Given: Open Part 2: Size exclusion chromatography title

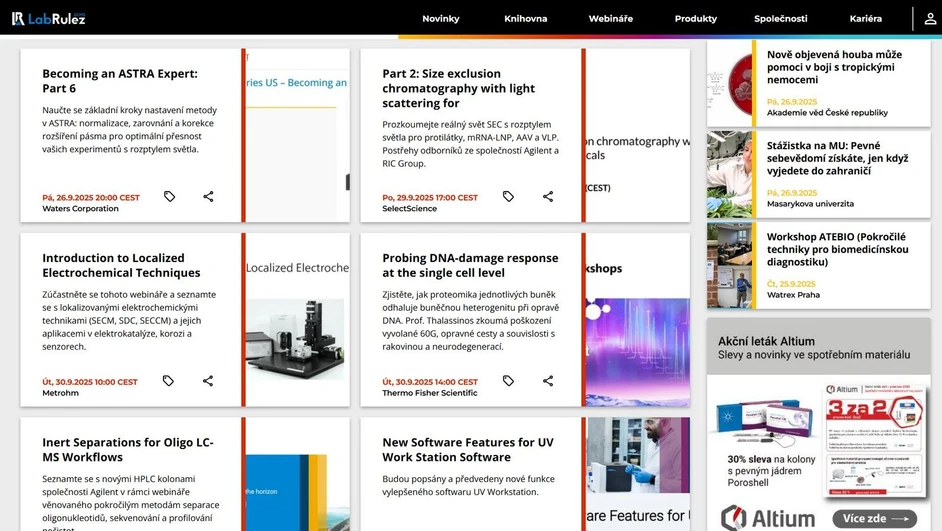Looking at the screenshot, I should [x=458, y=88].
